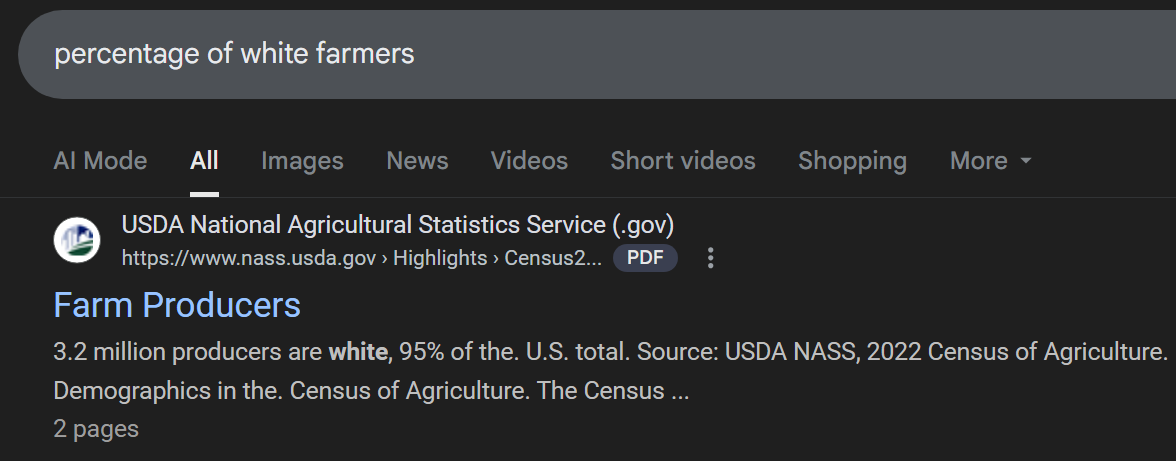This screenshot has height=461, width=1176.
Task: Switch to Images tab
Action: pos(302,161)
